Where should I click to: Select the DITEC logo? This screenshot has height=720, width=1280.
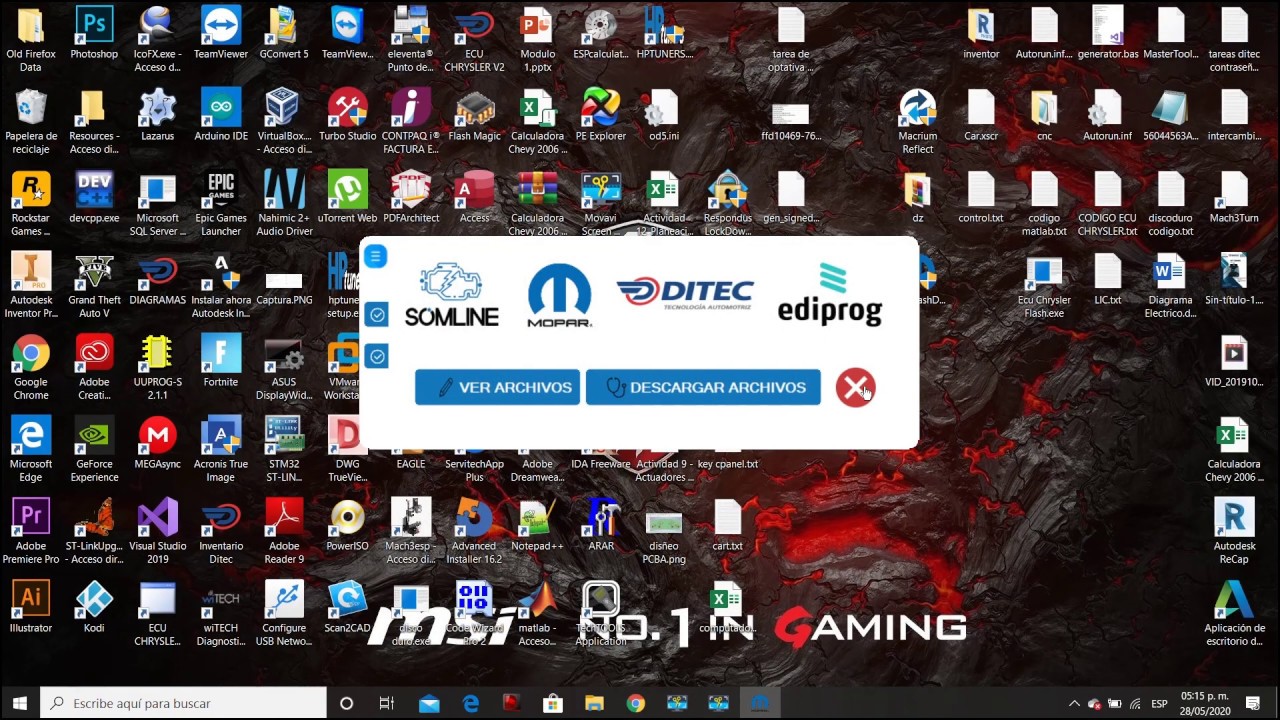(x=686, y=292)
